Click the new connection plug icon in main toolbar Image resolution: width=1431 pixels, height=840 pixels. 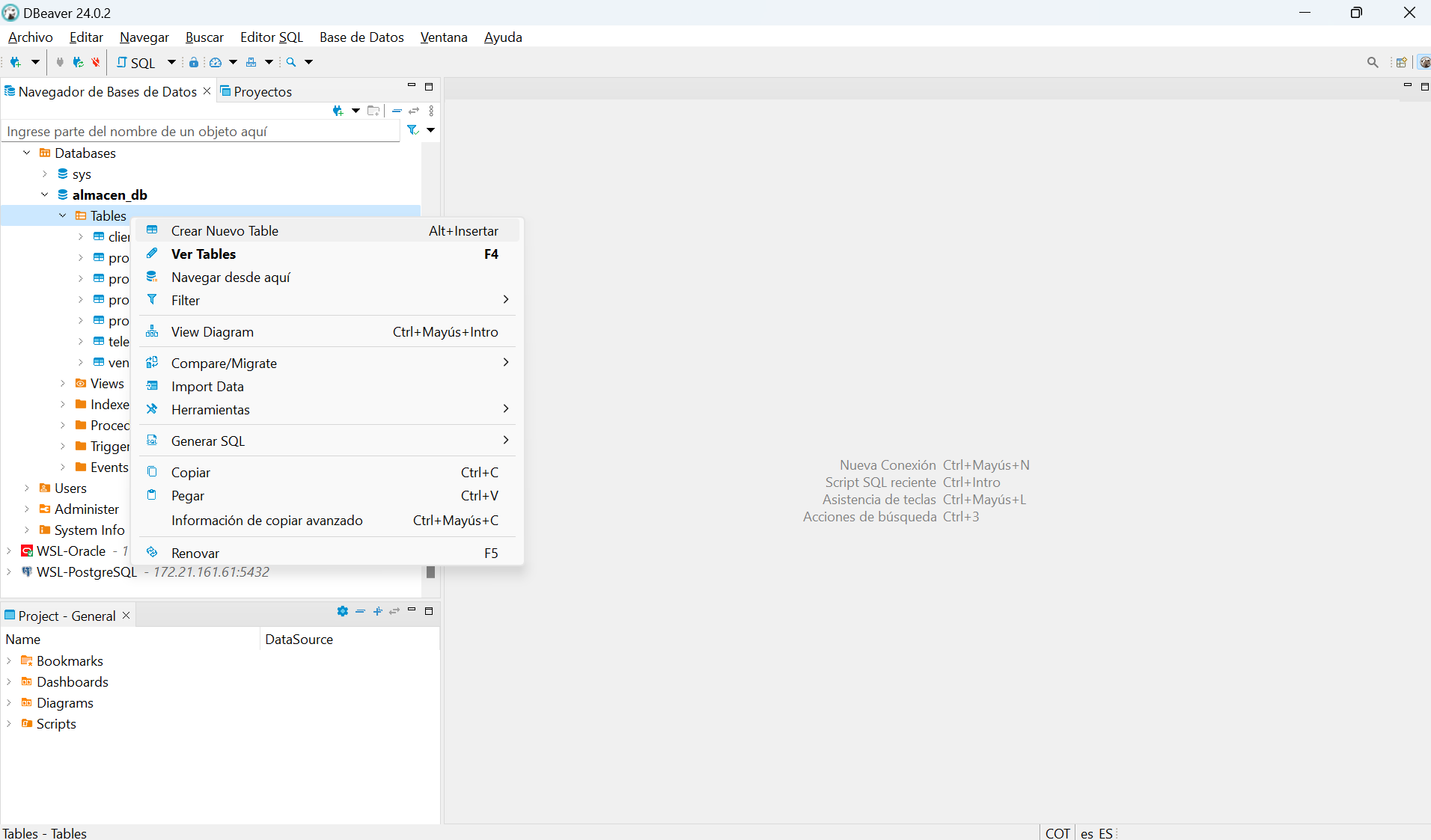click(15, 62)
